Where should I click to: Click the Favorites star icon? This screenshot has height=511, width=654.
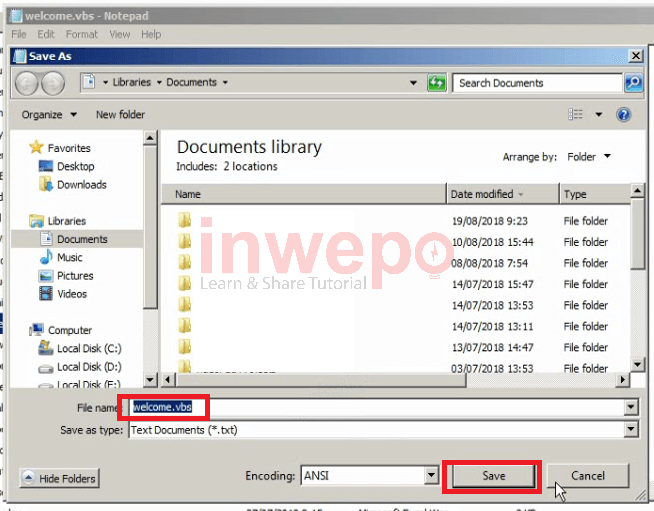pyautogui.click(x=36, y=147)
